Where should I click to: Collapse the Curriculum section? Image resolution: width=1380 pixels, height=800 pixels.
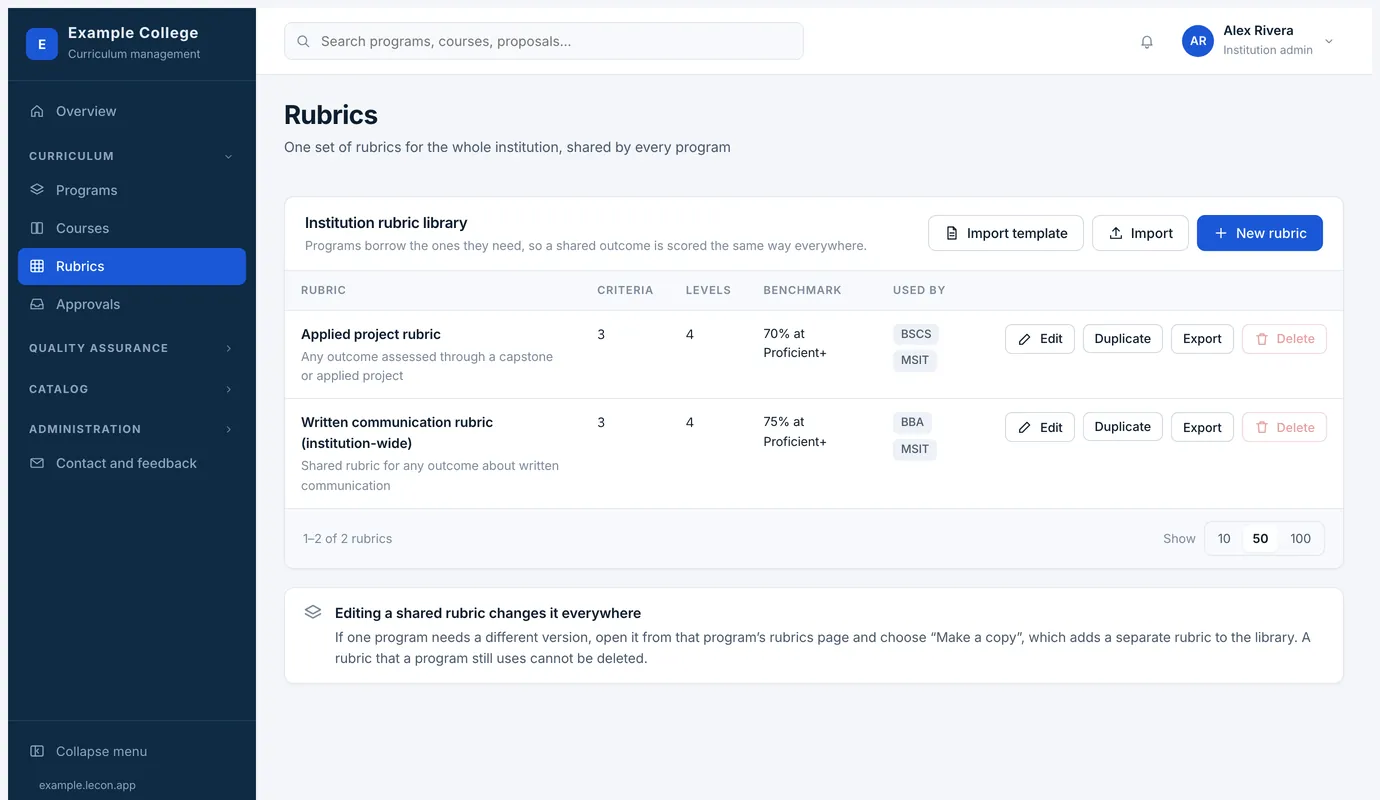tap(228, 156)
